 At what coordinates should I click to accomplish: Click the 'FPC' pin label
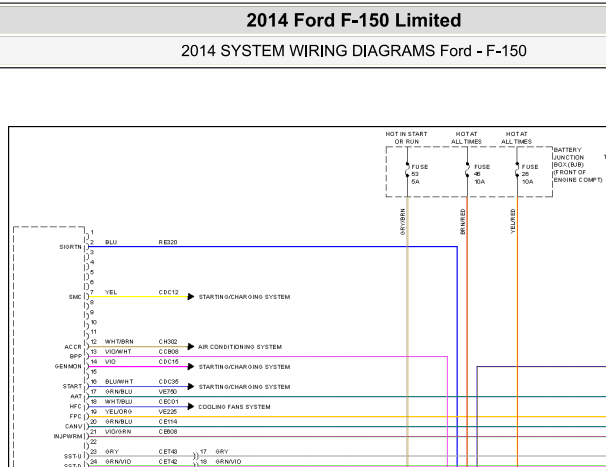pos(76,416)
